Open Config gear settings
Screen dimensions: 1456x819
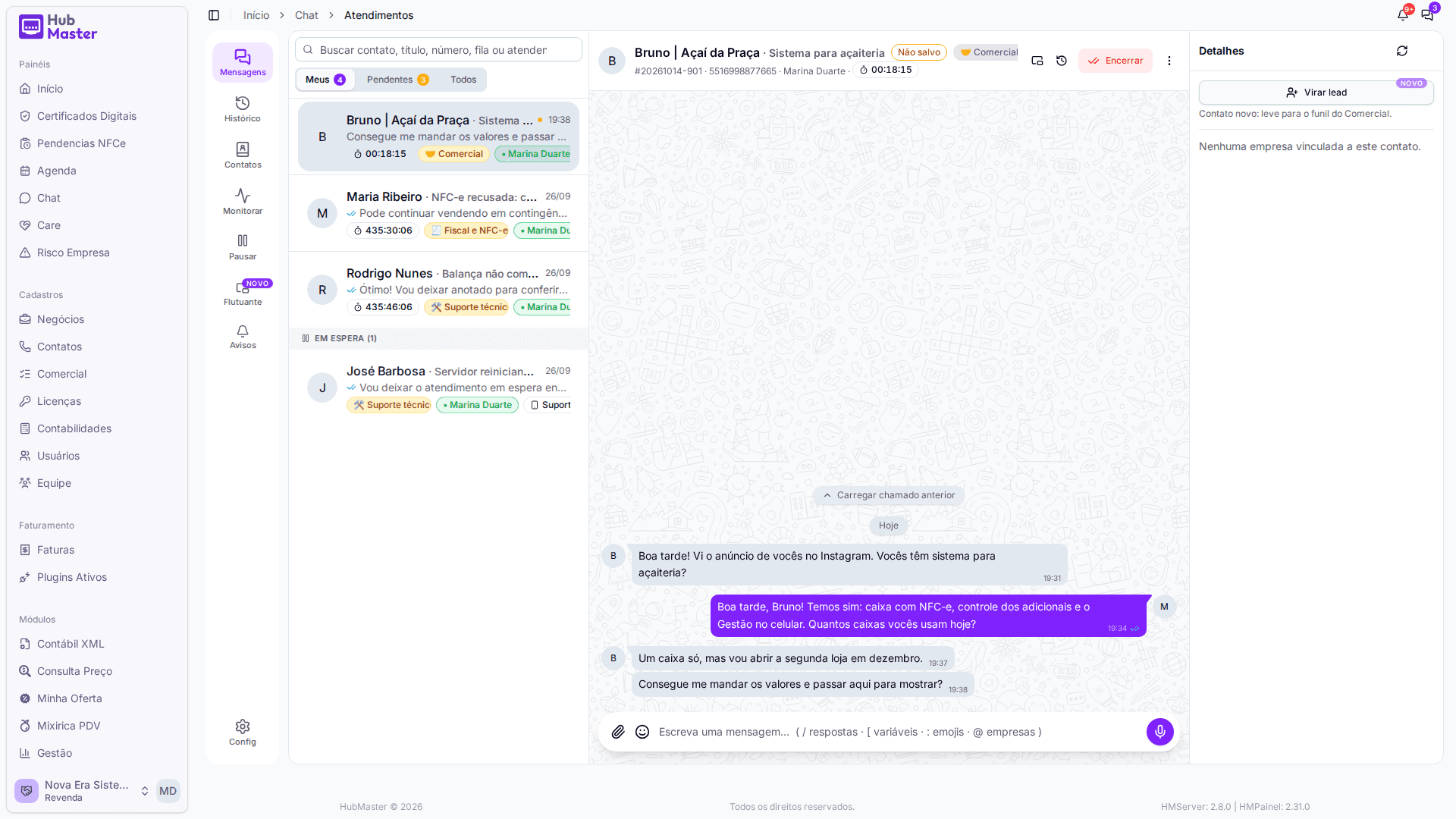pyautogui.click(x=243, y=733)
